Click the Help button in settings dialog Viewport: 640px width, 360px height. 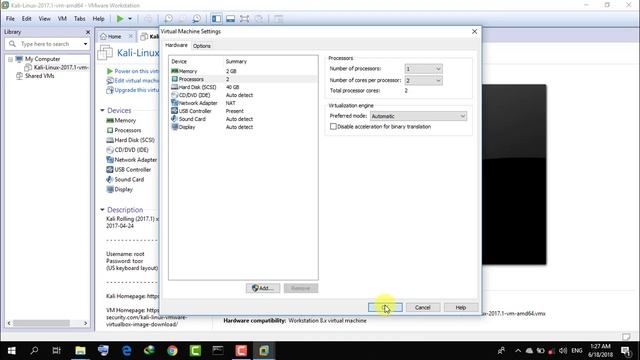(461, 307)
